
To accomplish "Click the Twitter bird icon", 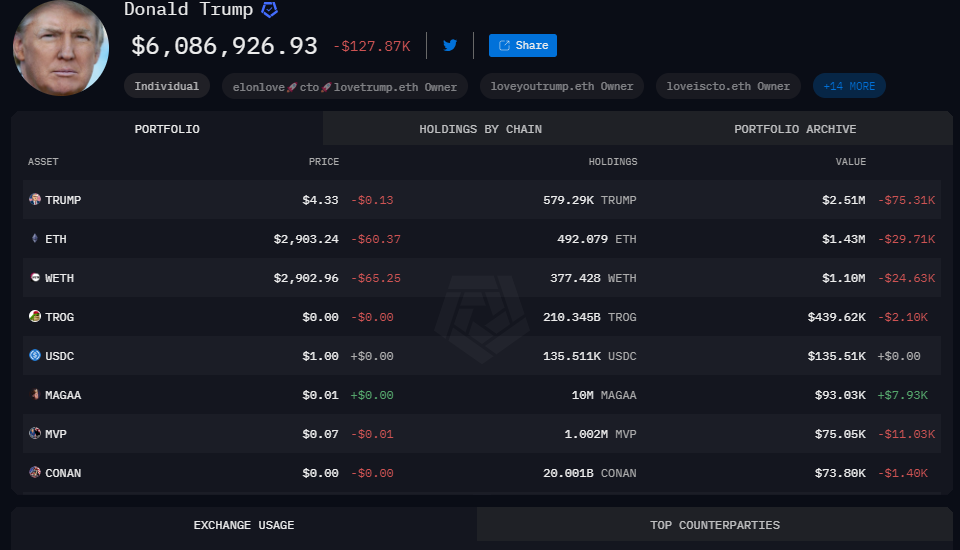I will click(450, 45).
